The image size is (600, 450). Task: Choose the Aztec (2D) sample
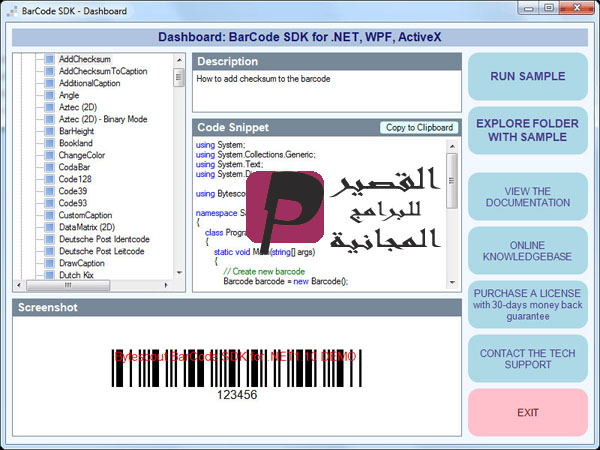pos(78,107)
